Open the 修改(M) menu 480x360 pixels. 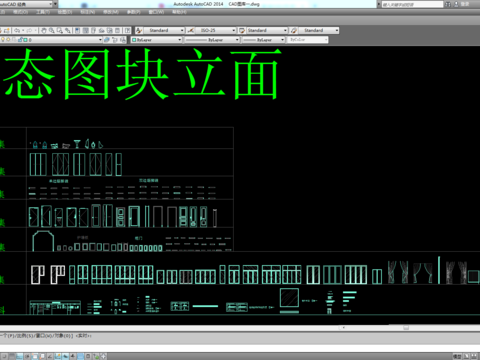[x=111, y=12]
